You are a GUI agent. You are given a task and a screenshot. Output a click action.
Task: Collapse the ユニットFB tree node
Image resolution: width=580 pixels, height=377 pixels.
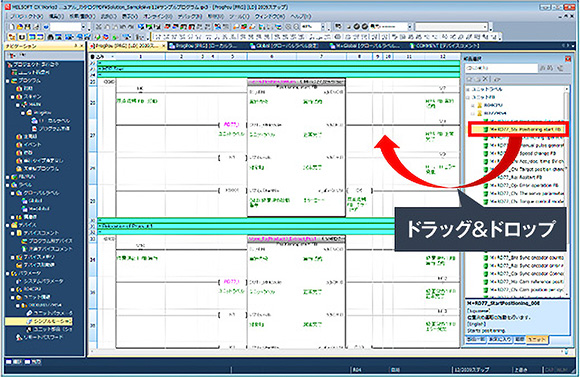468,97
